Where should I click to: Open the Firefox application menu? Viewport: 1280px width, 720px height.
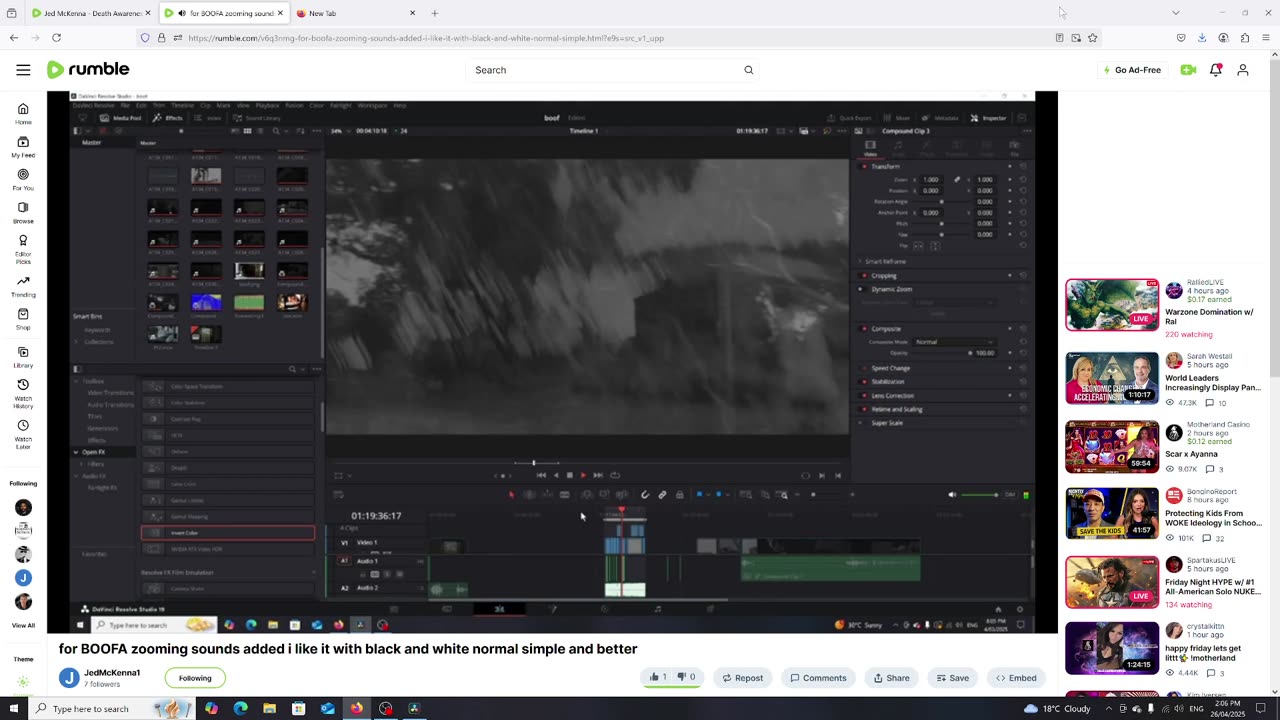[x=1266, y=38]
